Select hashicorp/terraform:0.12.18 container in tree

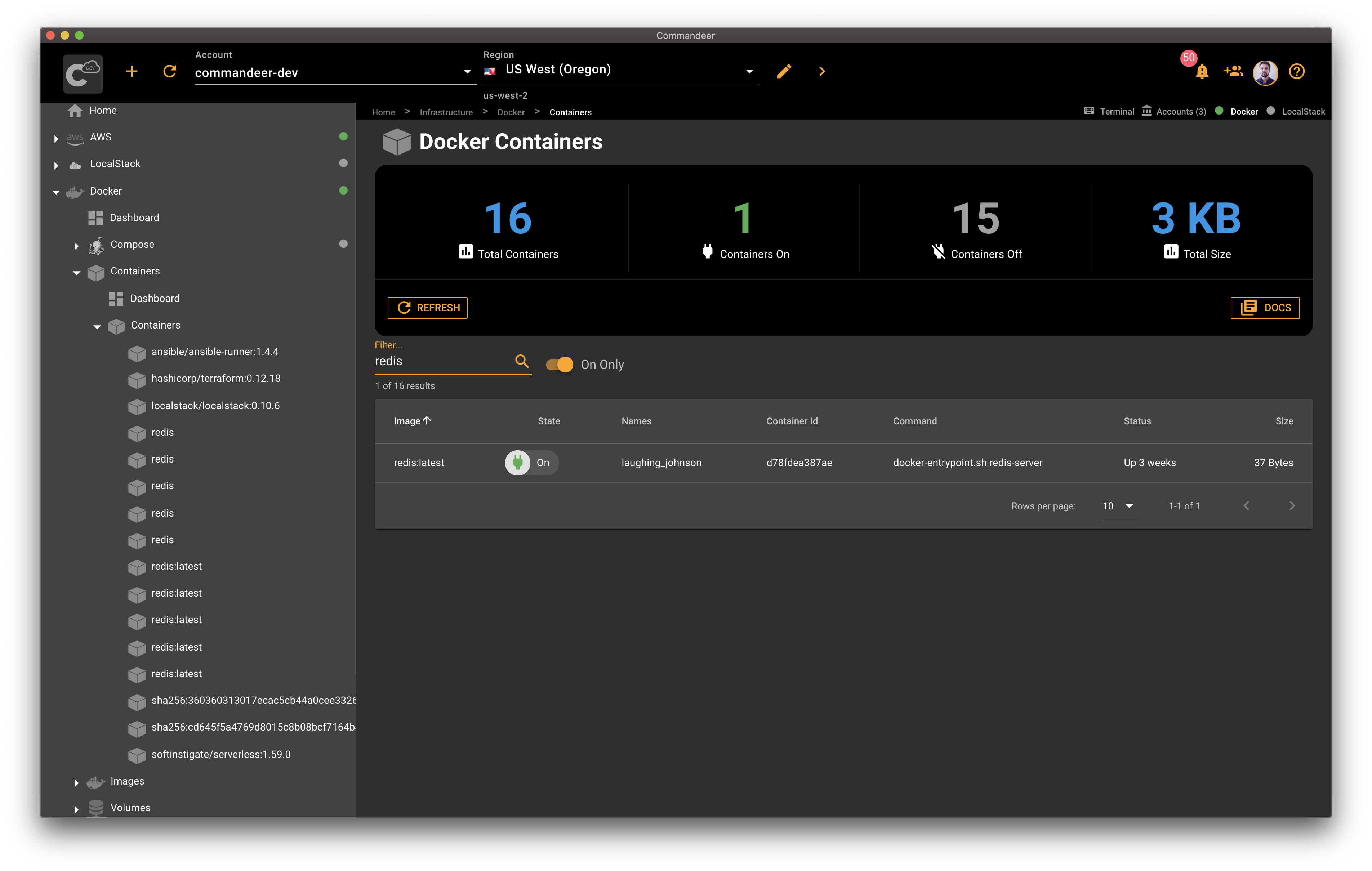click(215, 379)
